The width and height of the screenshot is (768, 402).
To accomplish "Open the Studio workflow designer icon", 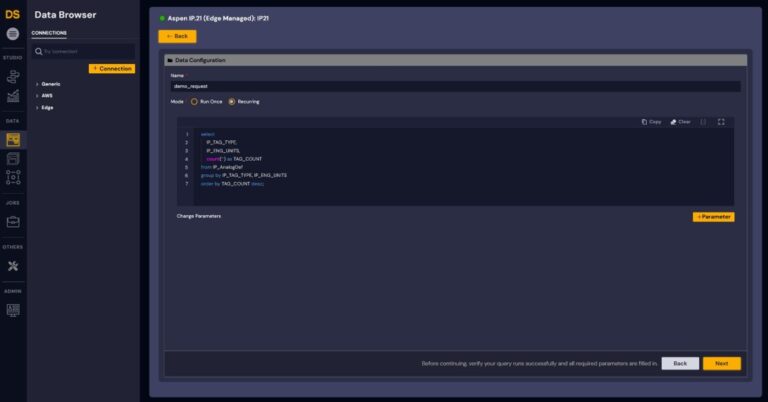I will click(13, 75).
